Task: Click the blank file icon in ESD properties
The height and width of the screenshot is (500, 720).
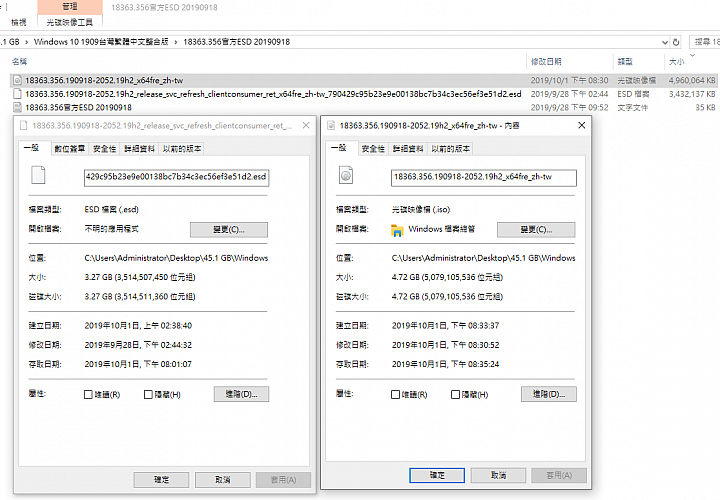Action: click(38, 175)
